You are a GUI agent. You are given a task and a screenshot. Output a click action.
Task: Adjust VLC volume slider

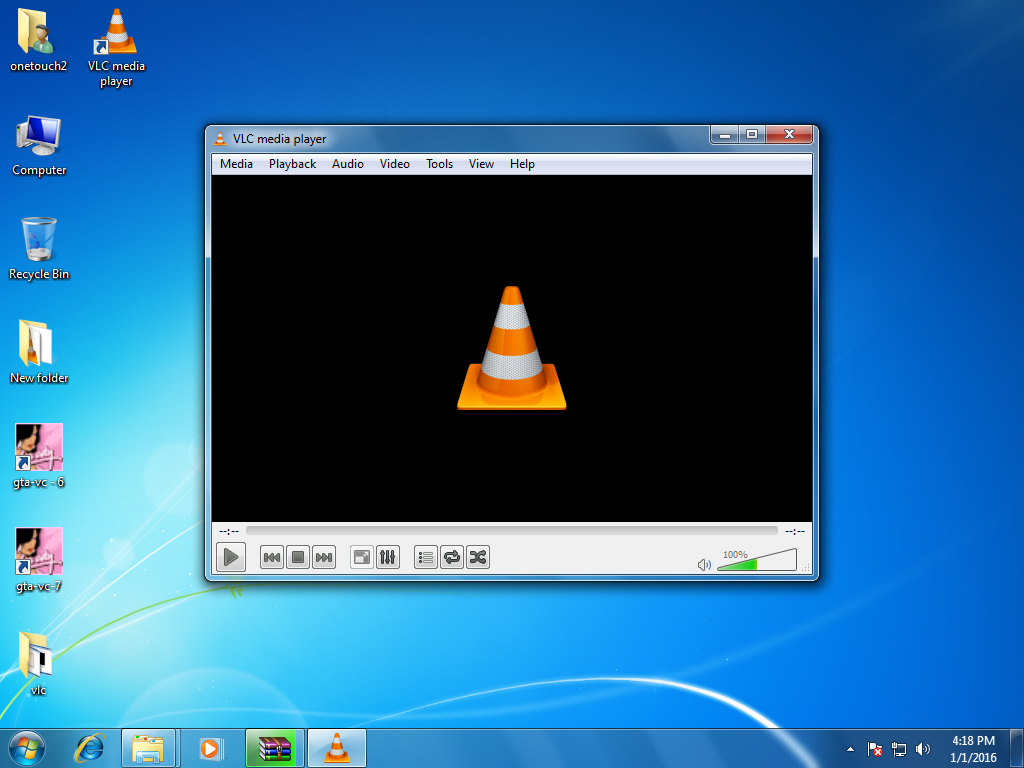point(757,560)
